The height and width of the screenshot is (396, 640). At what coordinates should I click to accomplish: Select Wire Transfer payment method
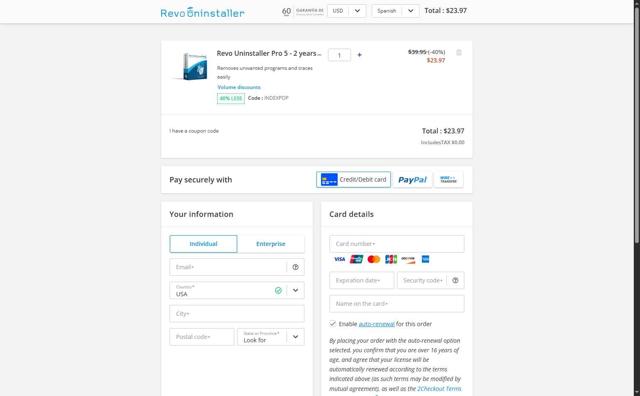[448, 180]
